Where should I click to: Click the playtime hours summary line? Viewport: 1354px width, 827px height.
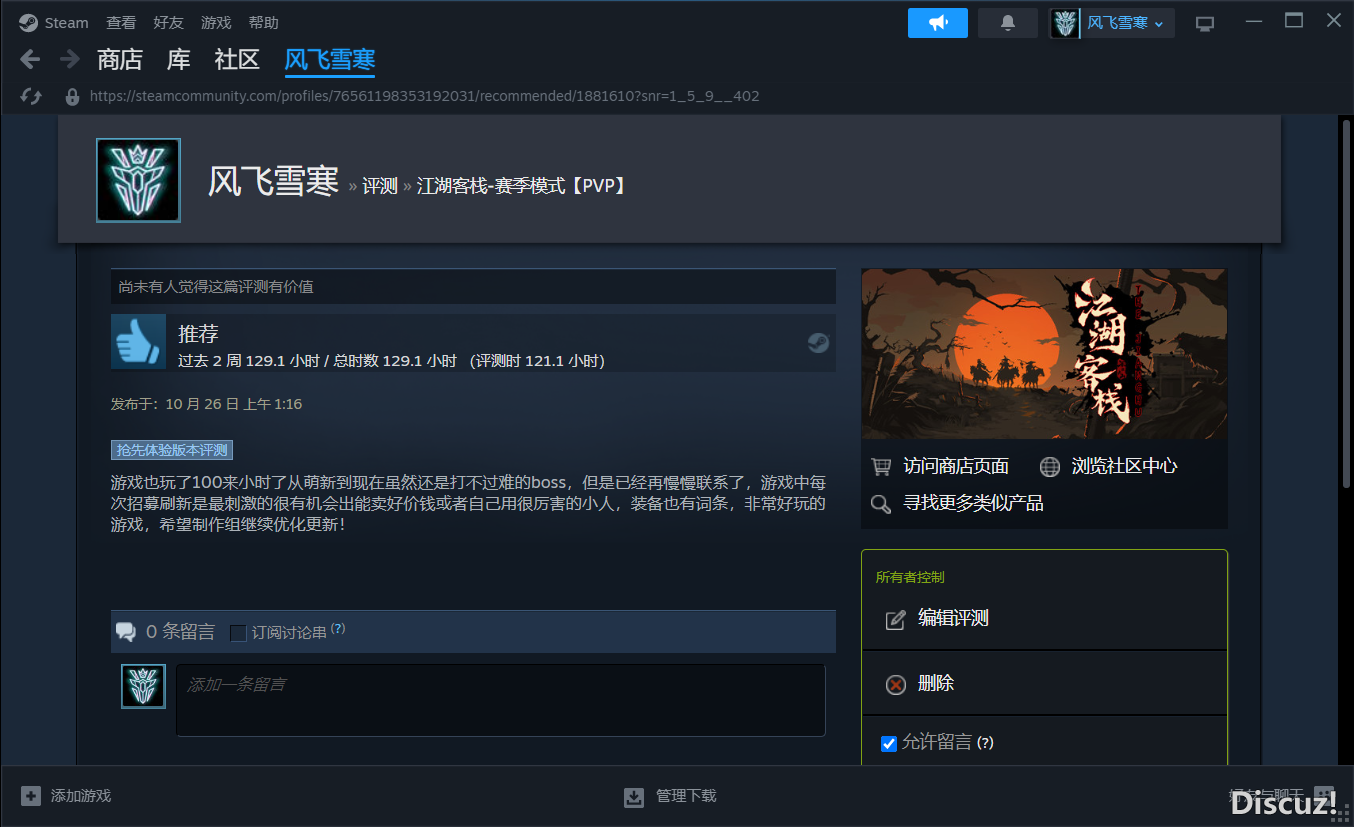[391, 360]
